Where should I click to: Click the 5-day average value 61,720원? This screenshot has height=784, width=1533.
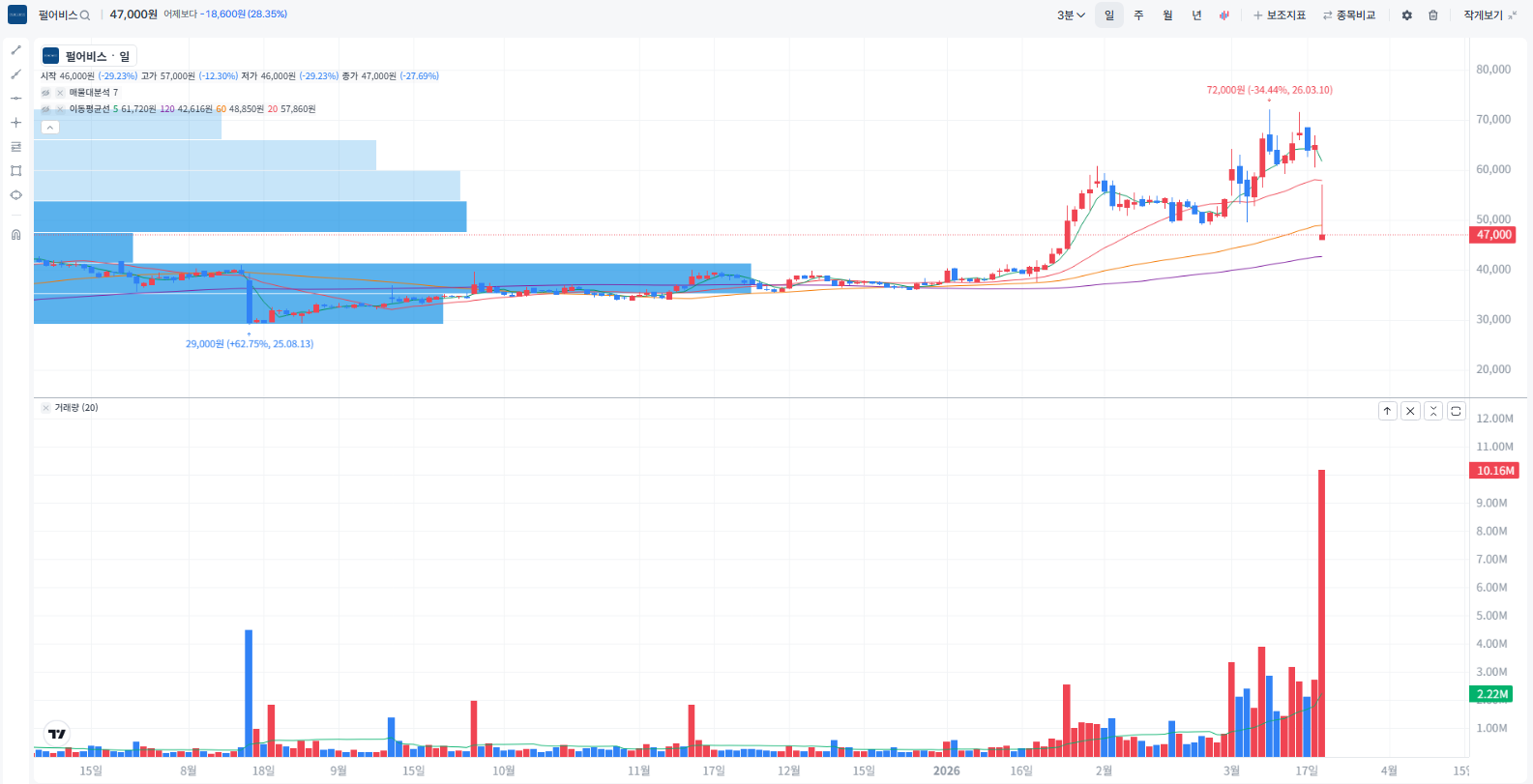(138, 109)
